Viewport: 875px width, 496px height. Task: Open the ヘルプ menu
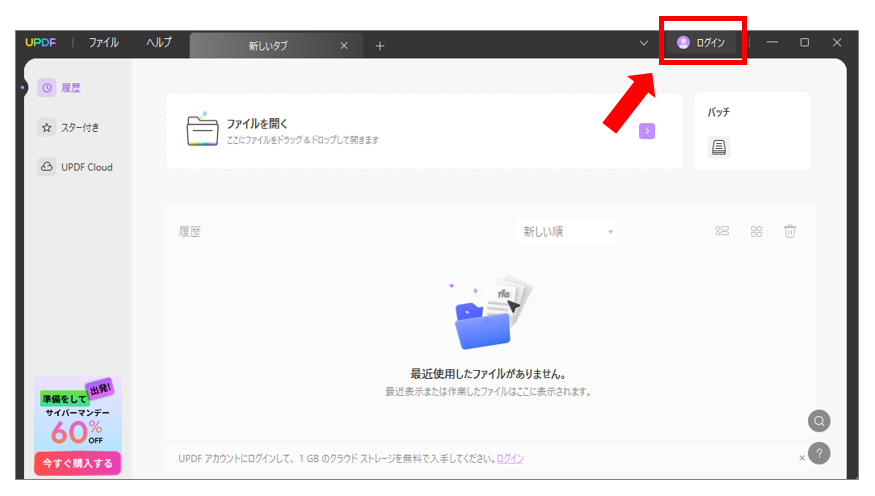[x=159, y=42]
